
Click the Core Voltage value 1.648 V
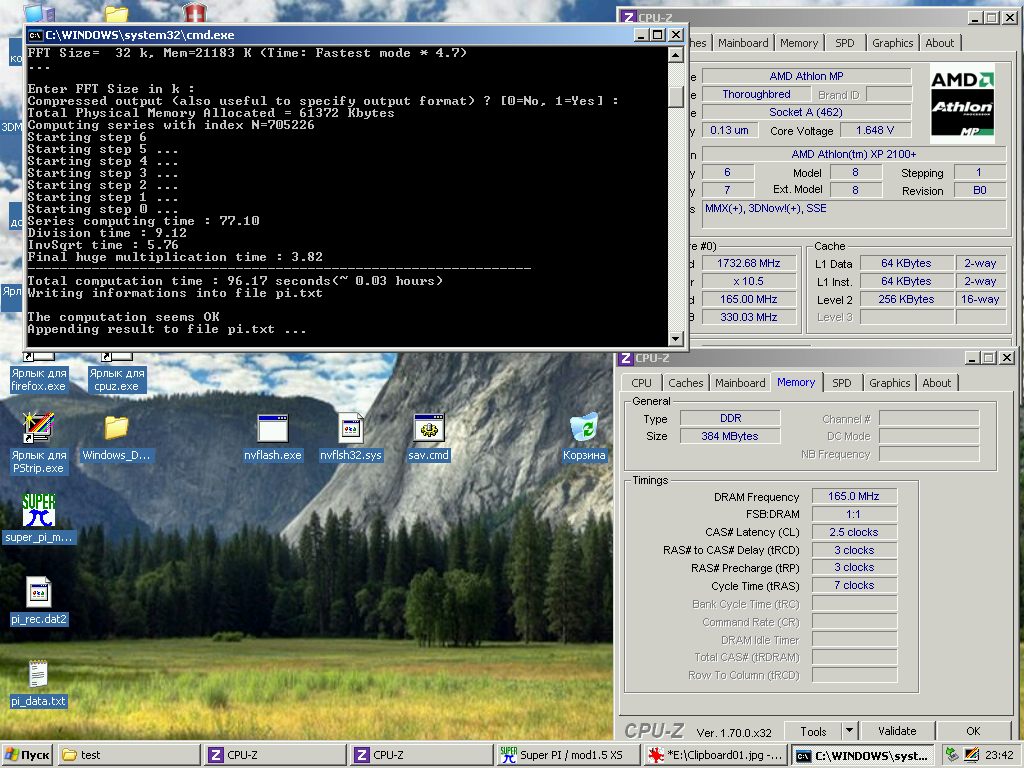point(874,131)
